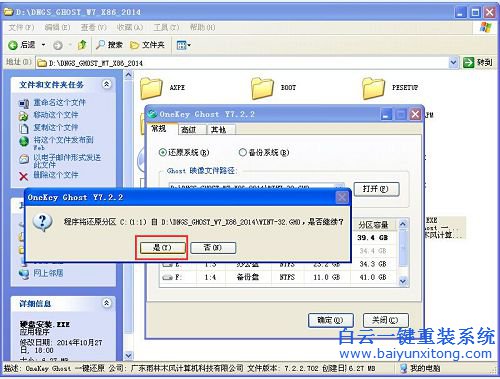This screenshot has height=379, width=500.
Task: Click the green Back arrow icon
Action: (13, 45)
